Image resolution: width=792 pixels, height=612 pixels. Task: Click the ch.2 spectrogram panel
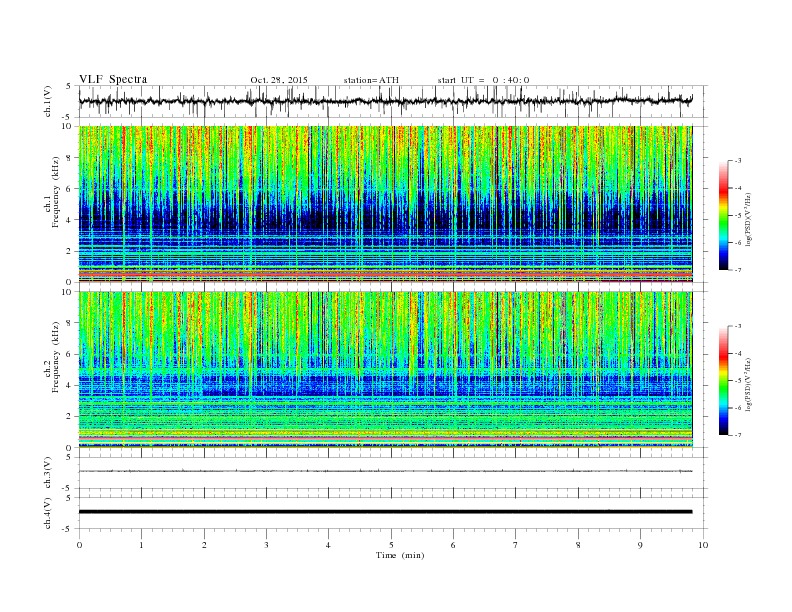pyautogui.click(x=385, y=370)
